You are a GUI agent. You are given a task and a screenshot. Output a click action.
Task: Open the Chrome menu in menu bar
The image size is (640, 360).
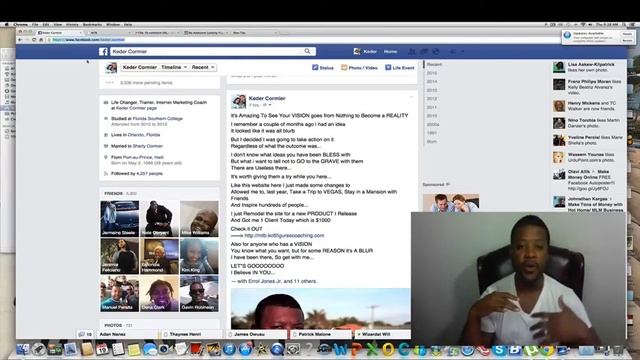(x=20, y=25)
